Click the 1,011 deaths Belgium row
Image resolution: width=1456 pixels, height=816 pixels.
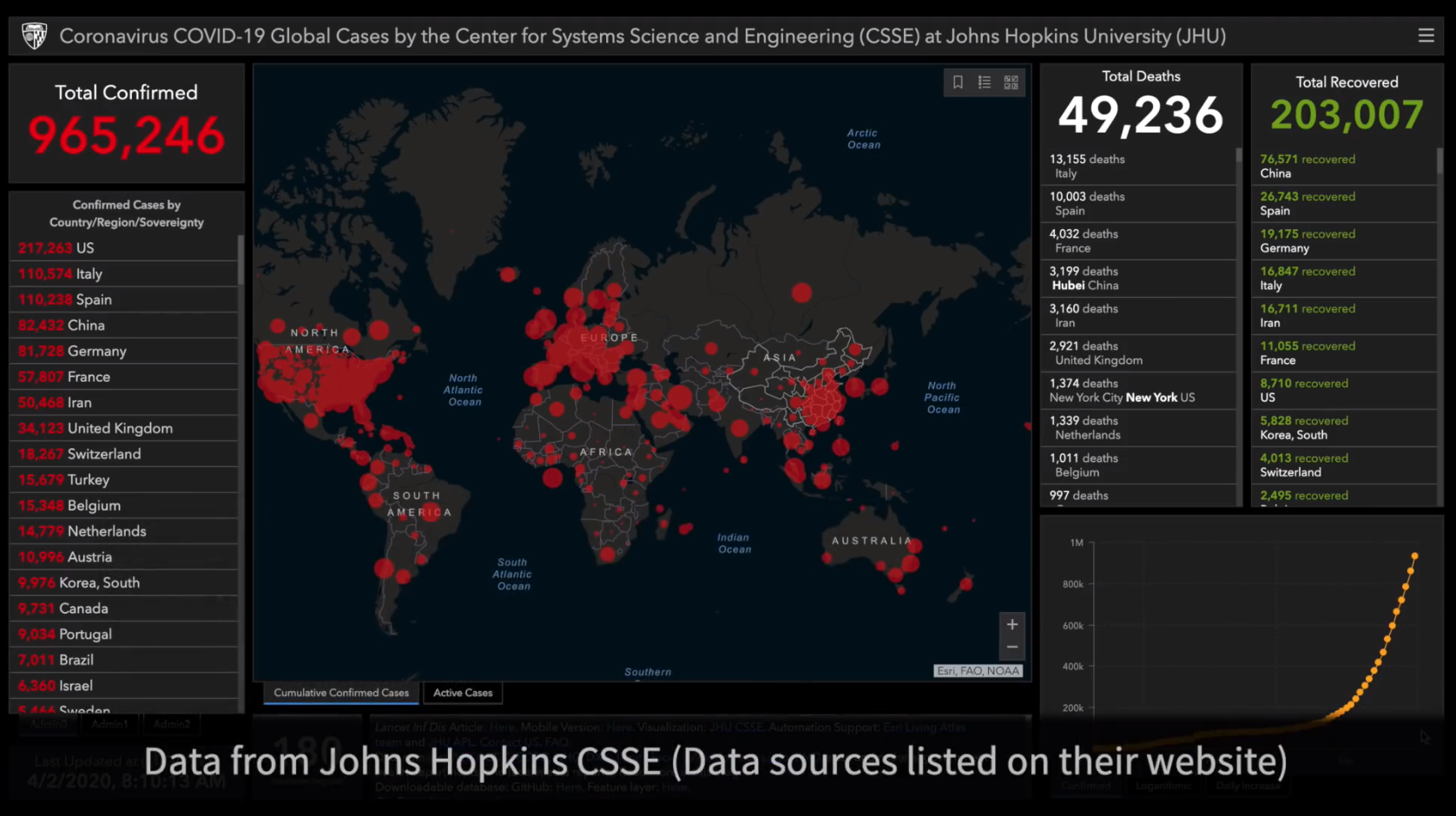tap(1138, 464)
